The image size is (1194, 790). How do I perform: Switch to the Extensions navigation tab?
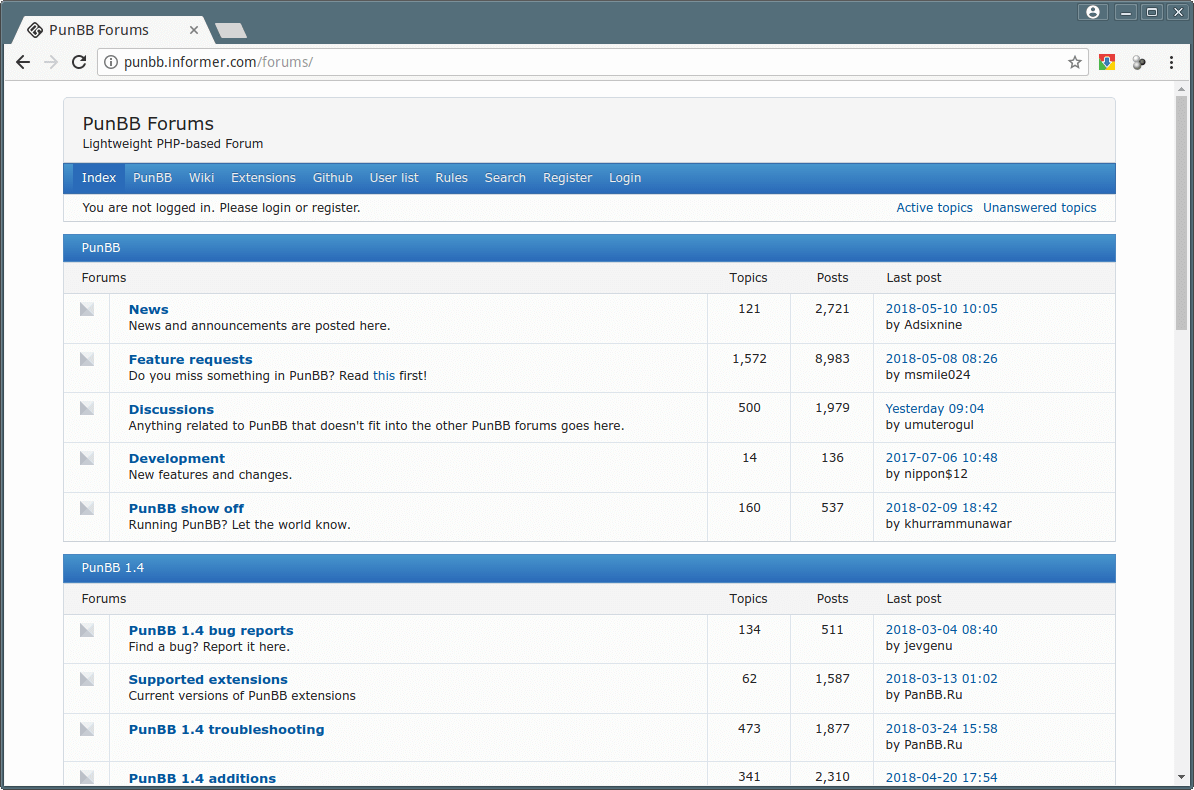263,177
